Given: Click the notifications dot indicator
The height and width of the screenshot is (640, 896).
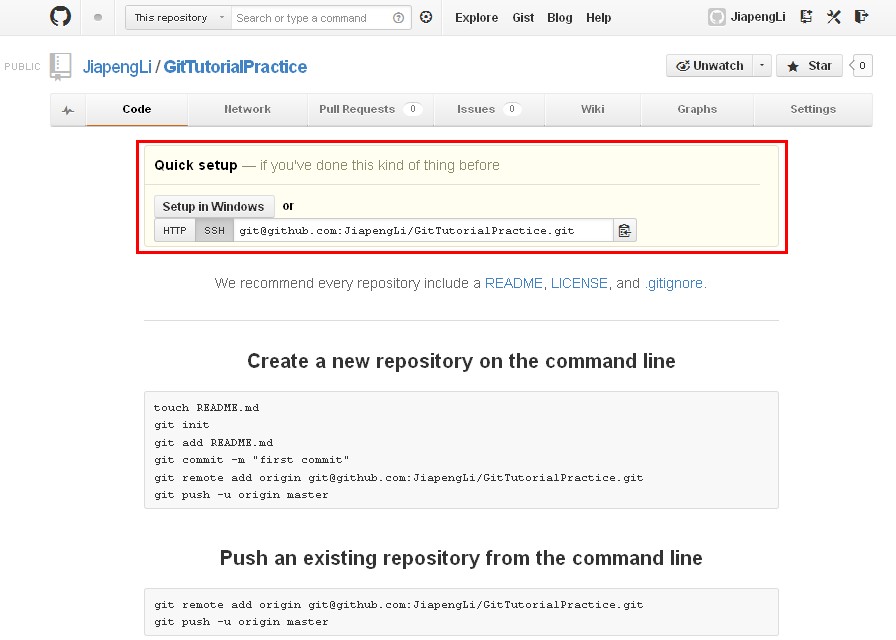Looking at the screenshot, I should [x=98, y=17].
